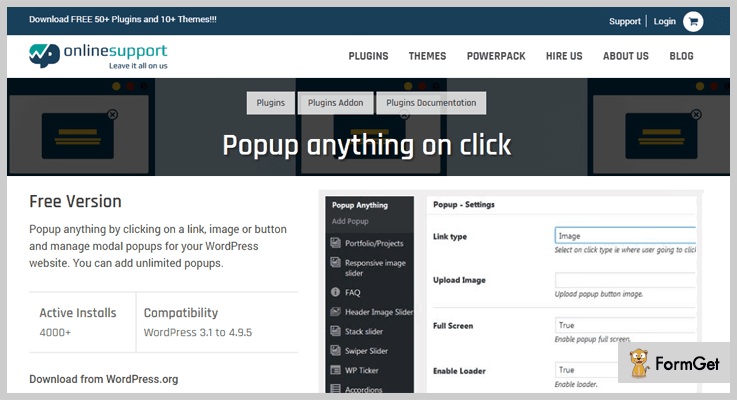
Task: Click the 'Leave it all on us' tagline
Action: pyautogui.click(x=138, y=66)
